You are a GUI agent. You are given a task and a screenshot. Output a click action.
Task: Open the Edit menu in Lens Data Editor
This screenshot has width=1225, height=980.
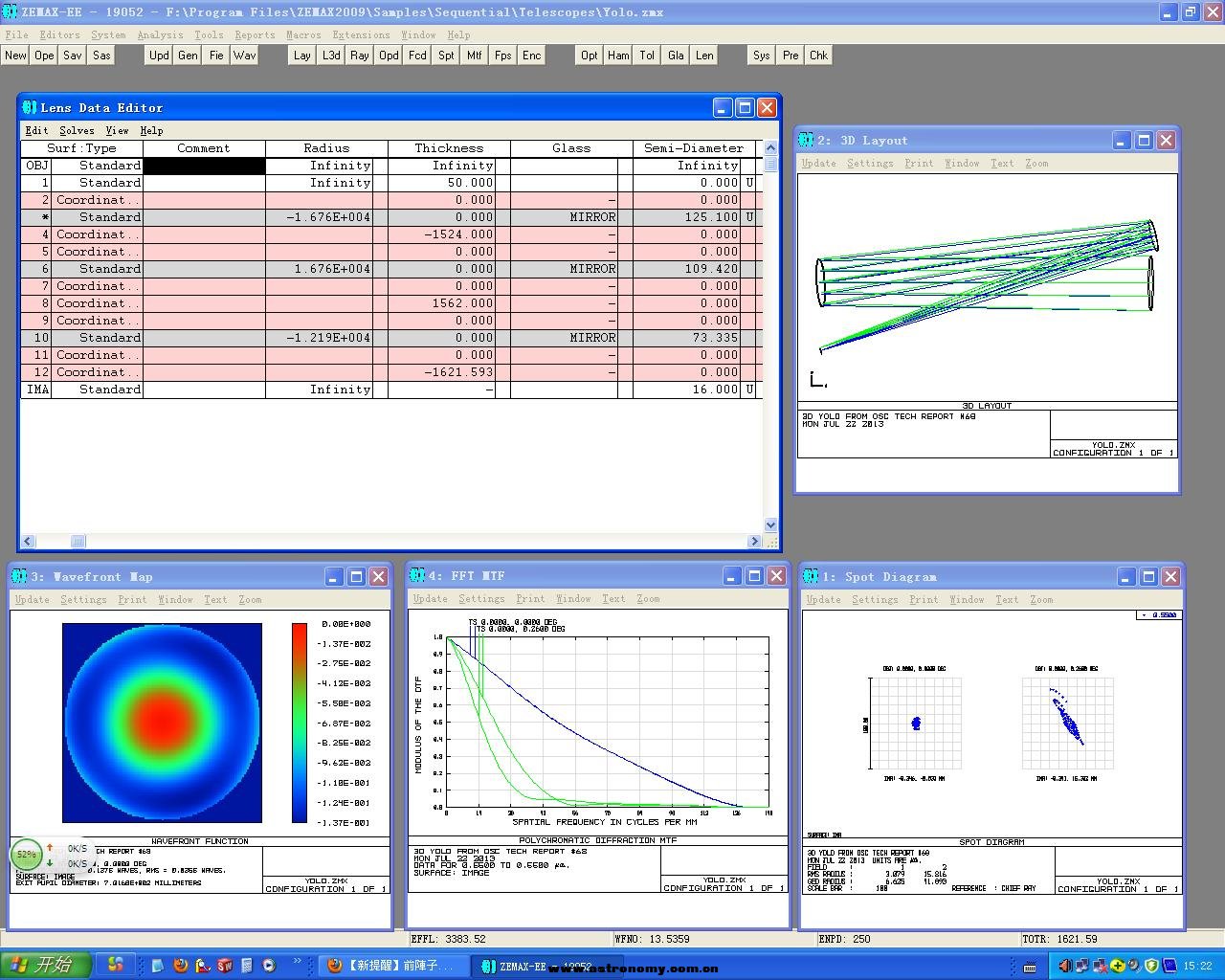tap(36, 130)
